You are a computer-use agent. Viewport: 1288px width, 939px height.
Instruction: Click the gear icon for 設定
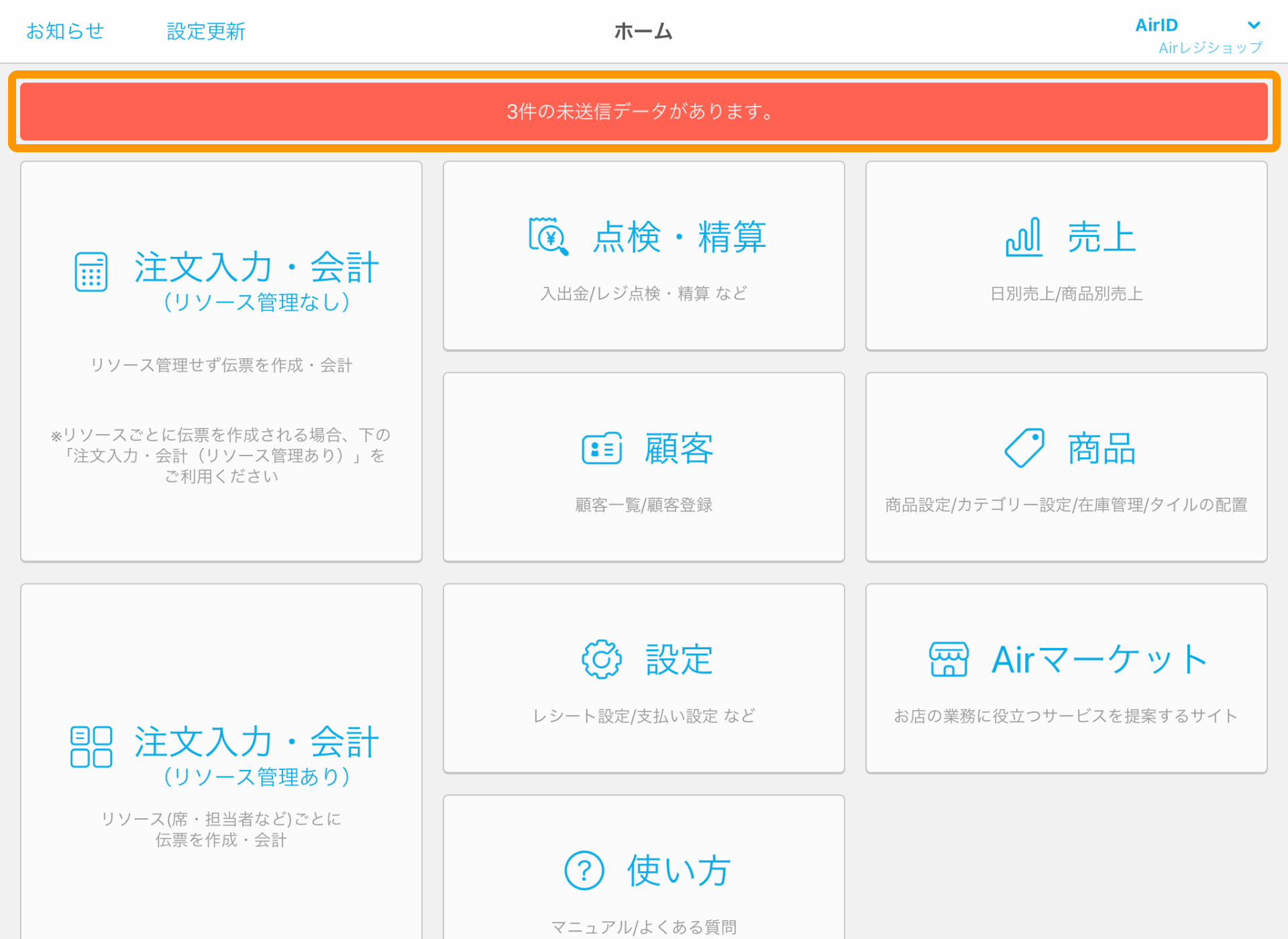click(x=600, y=658)
